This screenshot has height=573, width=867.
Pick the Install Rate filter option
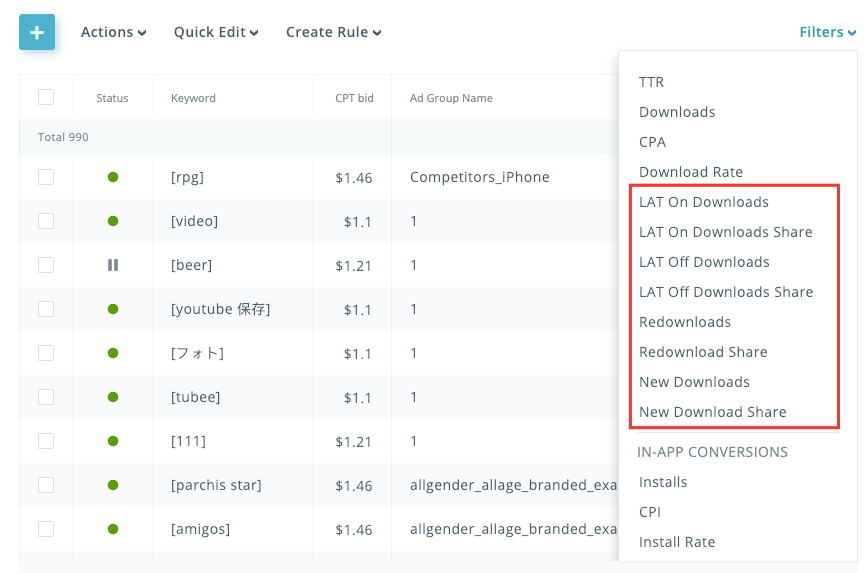pyautogui.click(x=677, y=542)
